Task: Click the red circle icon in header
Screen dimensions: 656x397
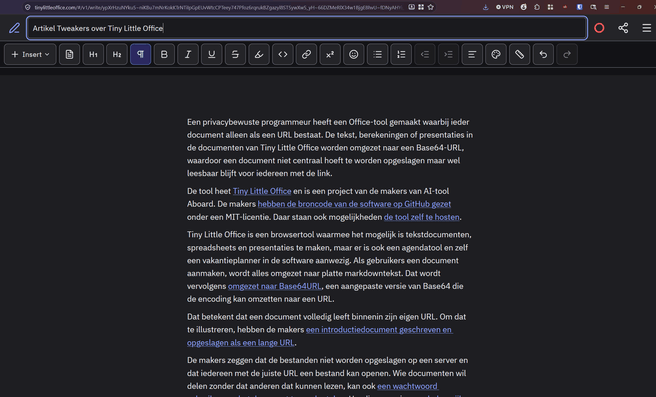Action: pyautogui.click(x=599, y=28)
